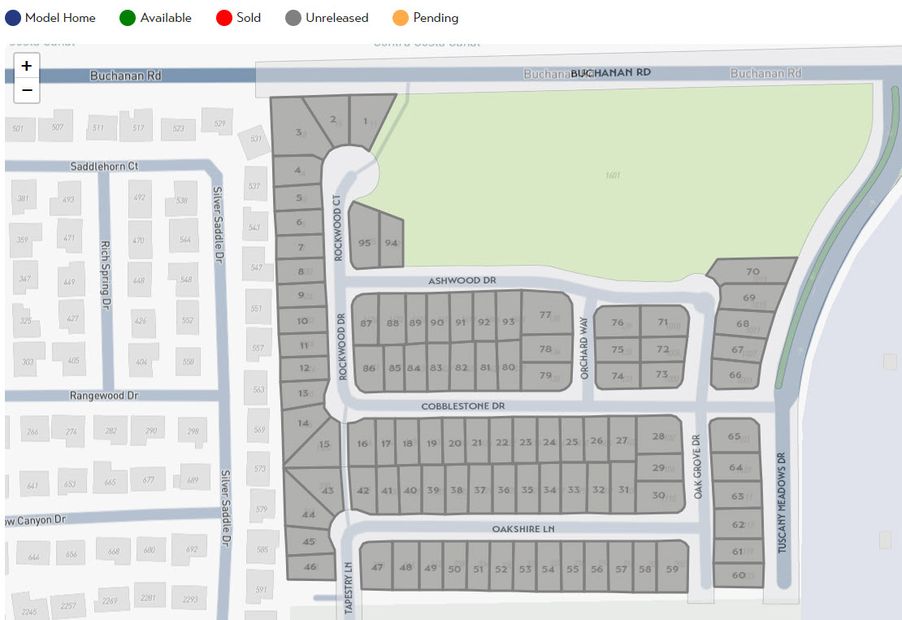Screen dimensions: 902x620
Task: Click the red Sold legend dot
Action: tap(224, 18)
